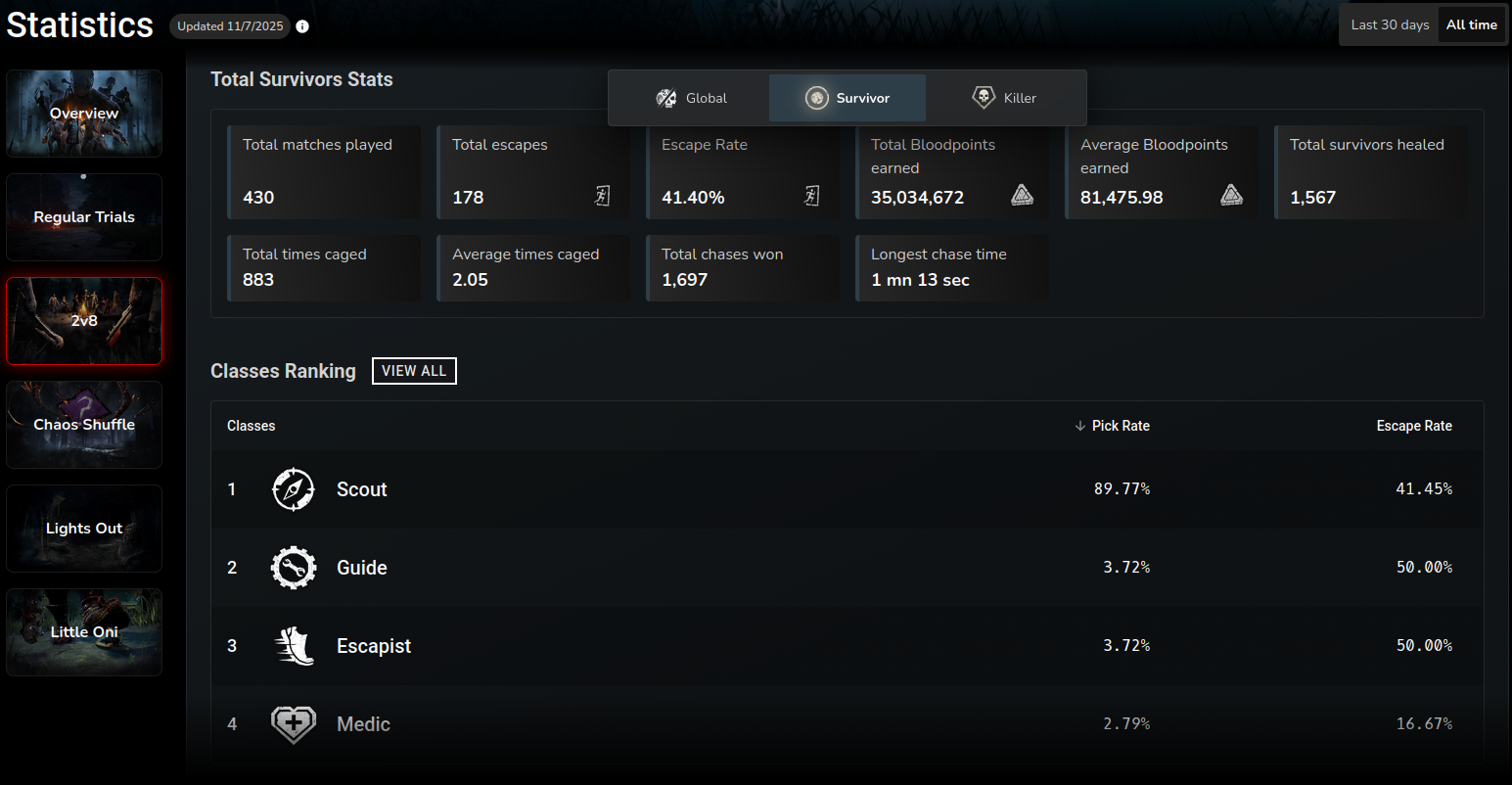The height and width of the screenshot is (785, 1512).
Task: Click the Total times caged value 883
Action: coord(258,280)
